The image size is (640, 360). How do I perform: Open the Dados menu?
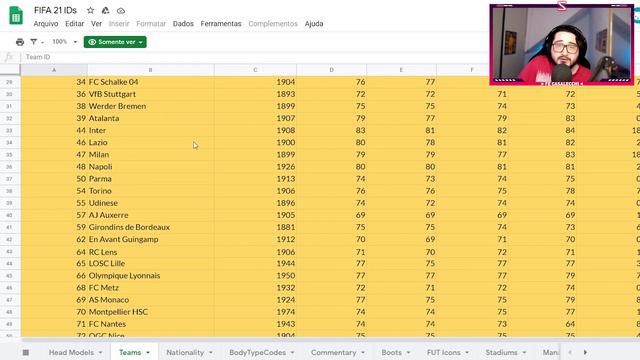183,24
